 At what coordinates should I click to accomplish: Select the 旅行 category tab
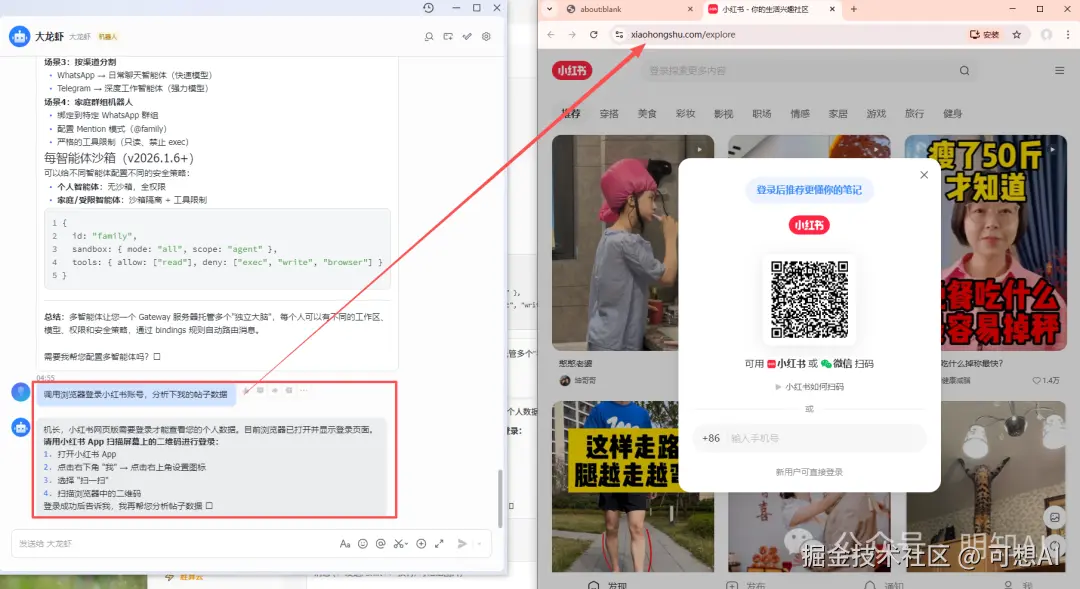(x=913, y=114)
